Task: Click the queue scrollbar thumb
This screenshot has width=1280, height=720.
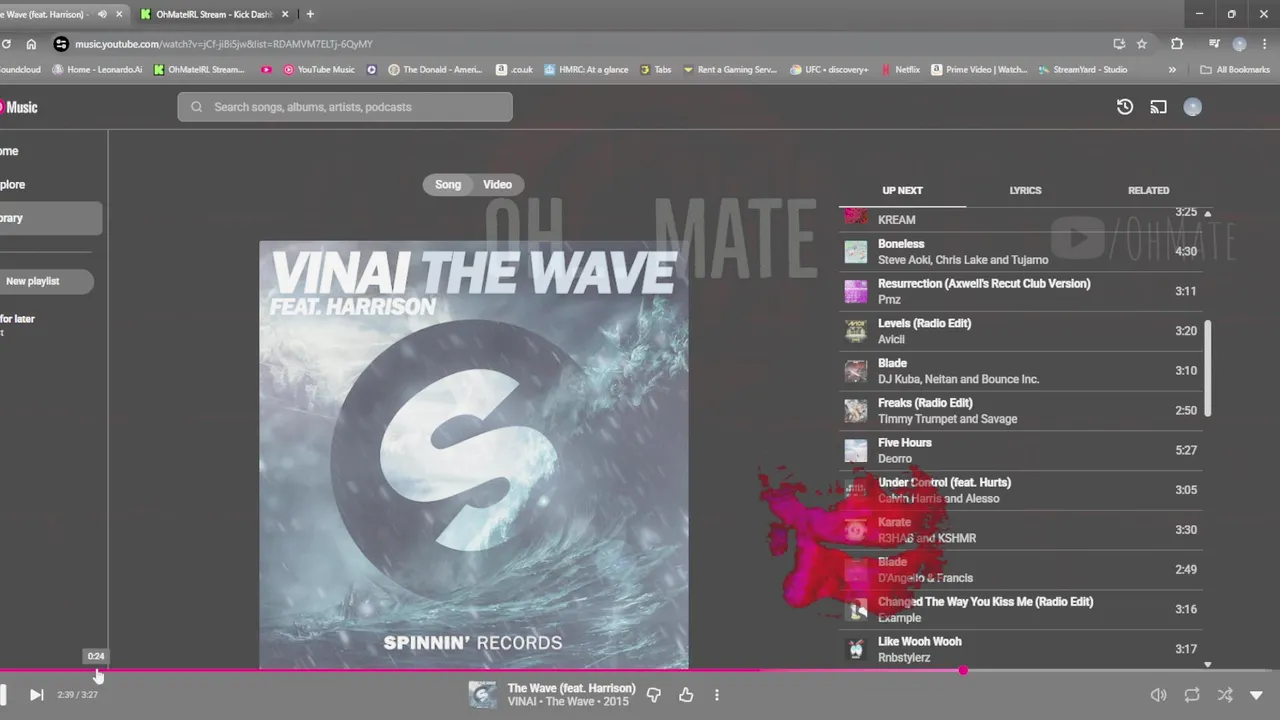Action: [1207, 368]
